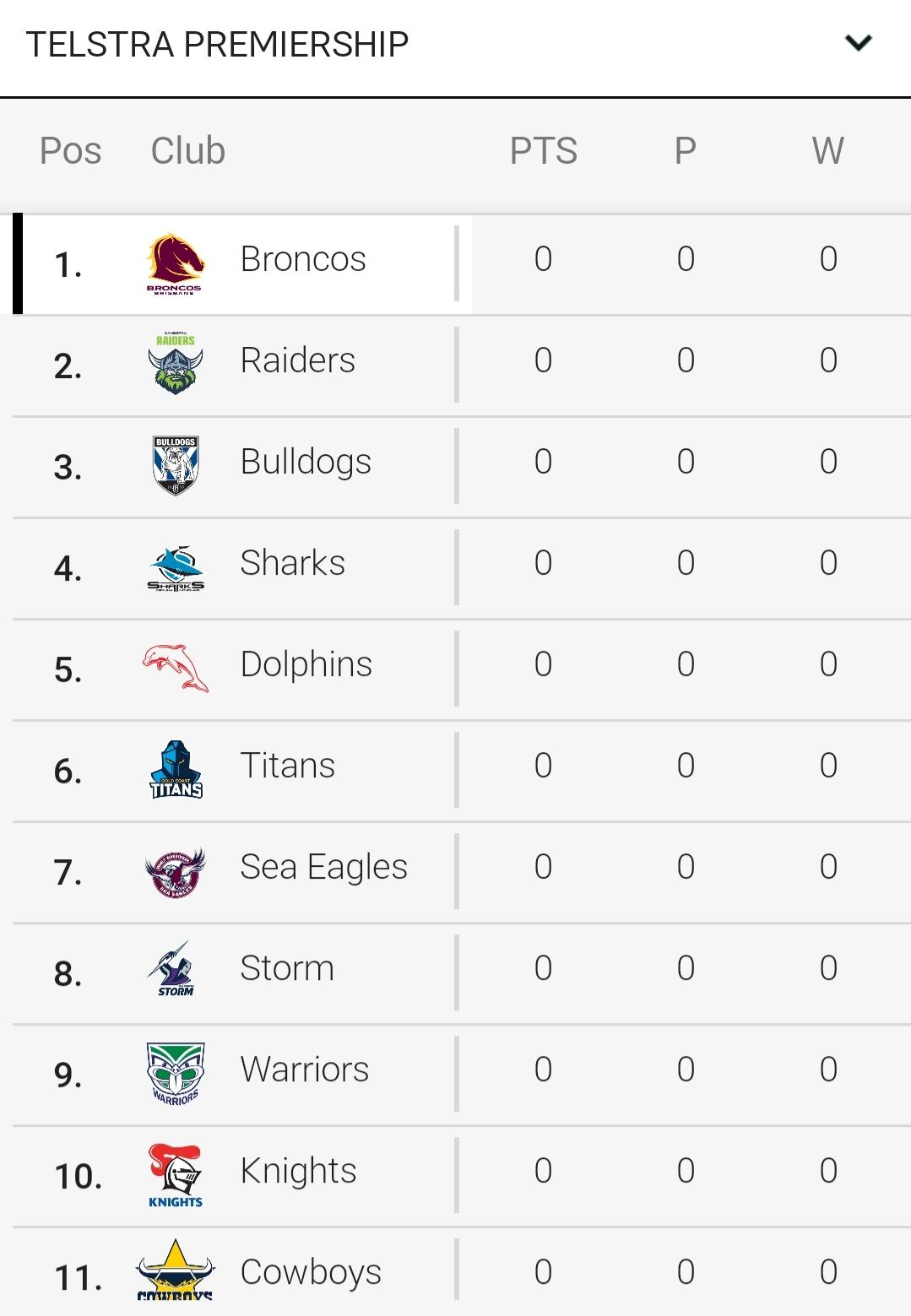The height and width of the screenshot is (1316, 911).
Task: Click the Cowboys team logo
Action: coord(176,1269)
